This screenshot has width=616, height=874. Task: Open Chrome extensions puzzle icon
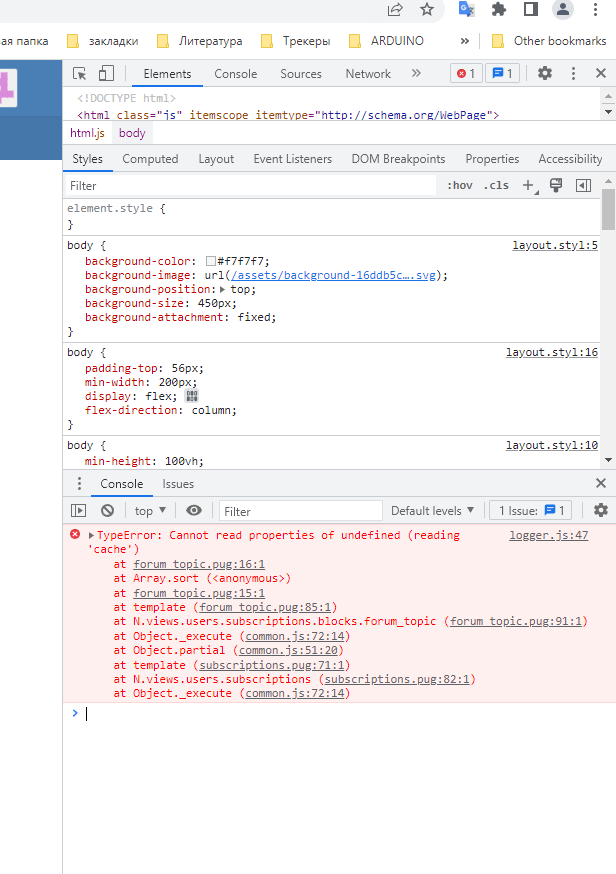(498, 10)
